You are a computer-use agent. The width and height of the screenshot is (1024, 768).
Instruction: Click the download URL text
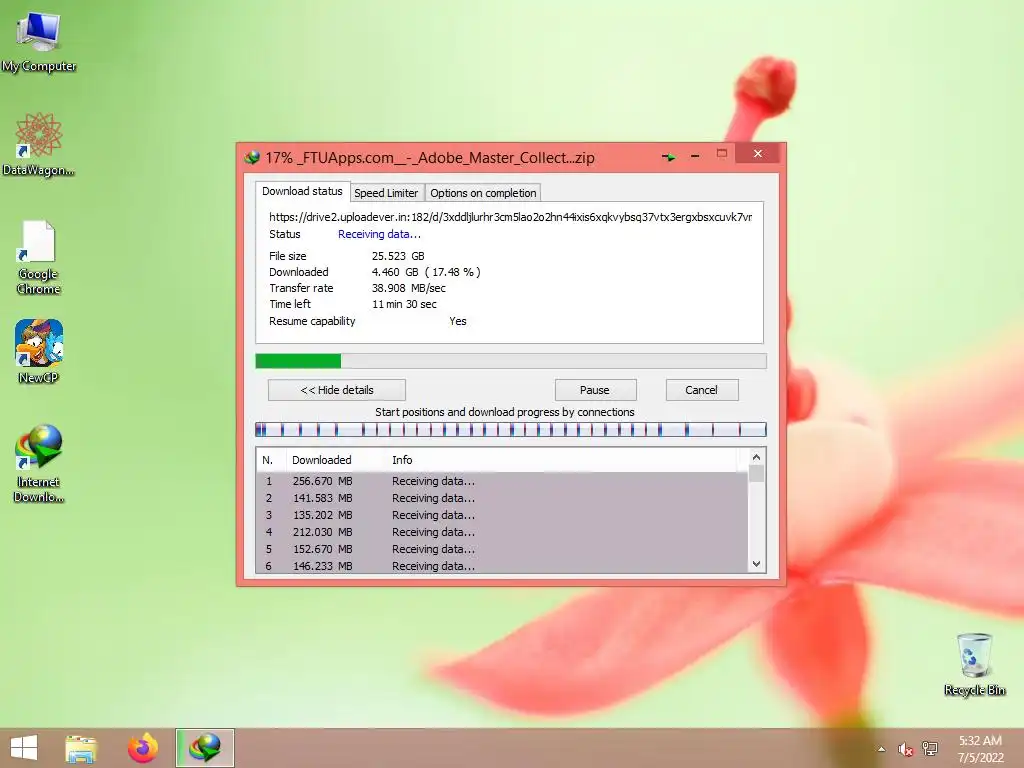(511, 217)
